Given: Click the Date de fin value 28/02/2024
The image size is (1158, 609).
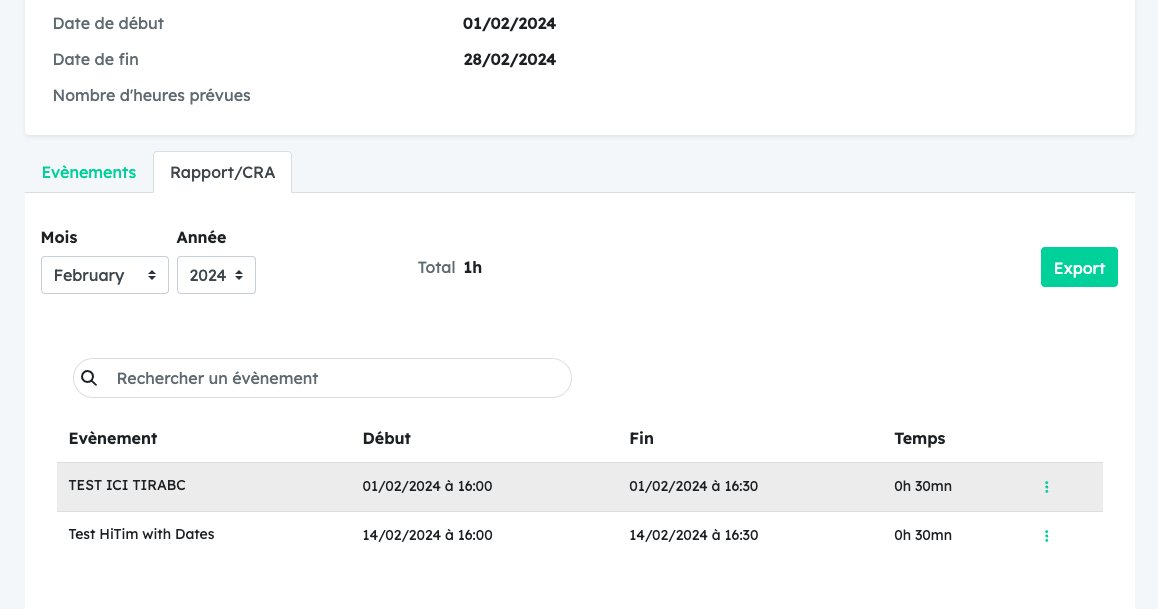Looking at the screenshot, I should tap(509, 60).
